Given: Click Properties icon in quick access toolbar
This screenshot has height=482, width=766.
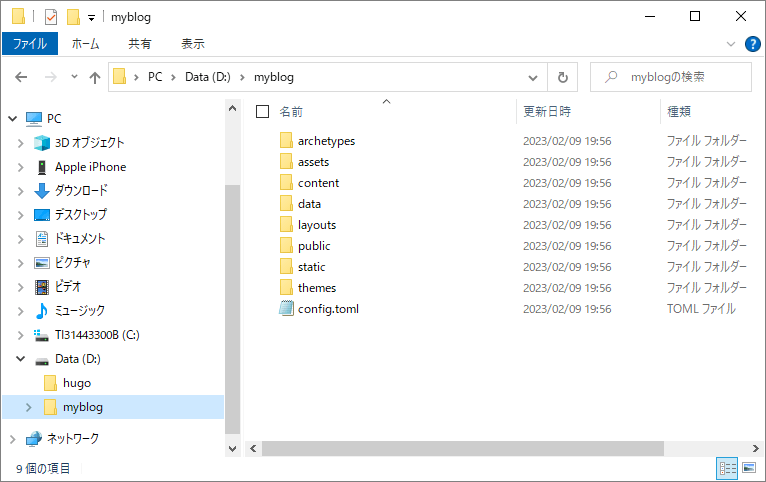Looking at the screenshot, I should click(x=51, y=17).
